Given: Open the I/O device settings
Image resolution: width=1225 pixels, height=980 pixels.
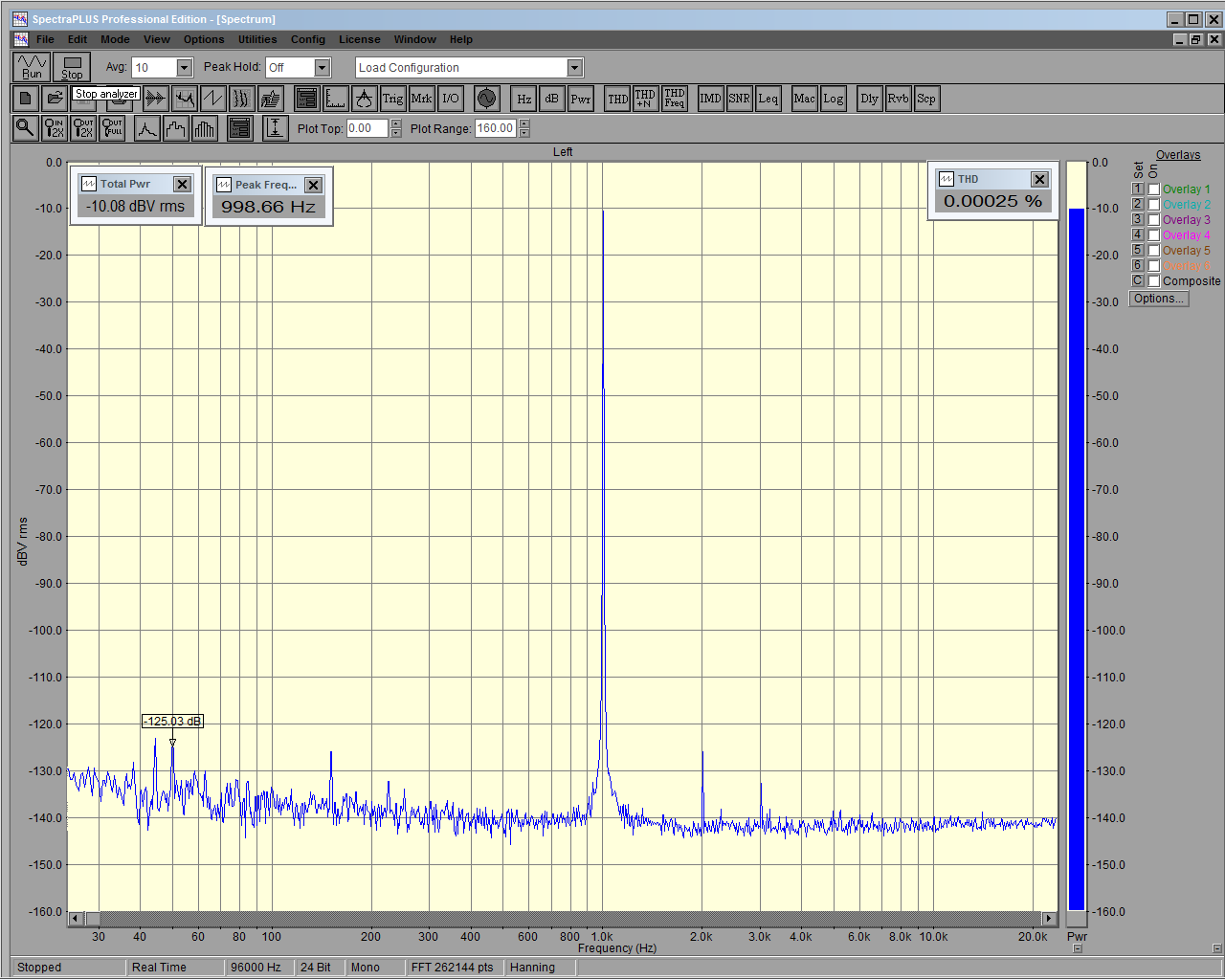Looking at the screenshot, I should click(451, 99).
